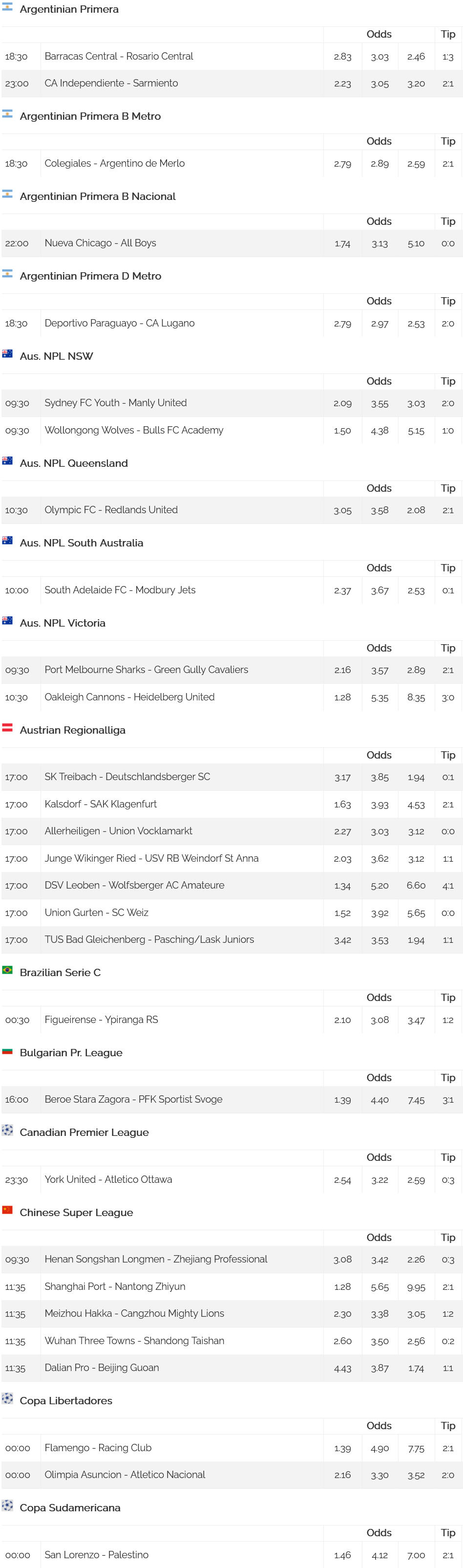The width and height of the screenshot is (463, 1568).
Task: Open the Aus. NPL Queensland league heading
Action: 74,463
